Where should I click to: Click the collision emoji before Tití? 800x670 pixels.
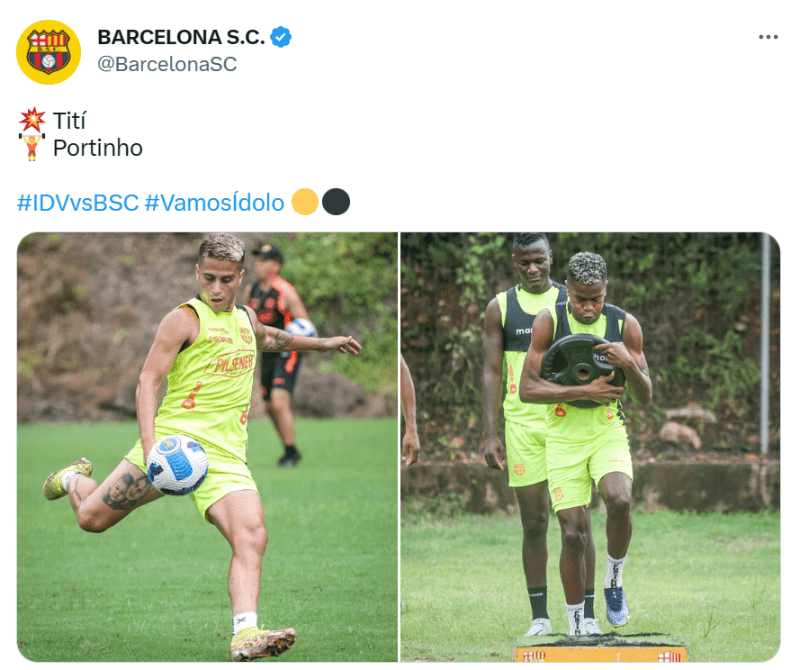click(32, 120)
